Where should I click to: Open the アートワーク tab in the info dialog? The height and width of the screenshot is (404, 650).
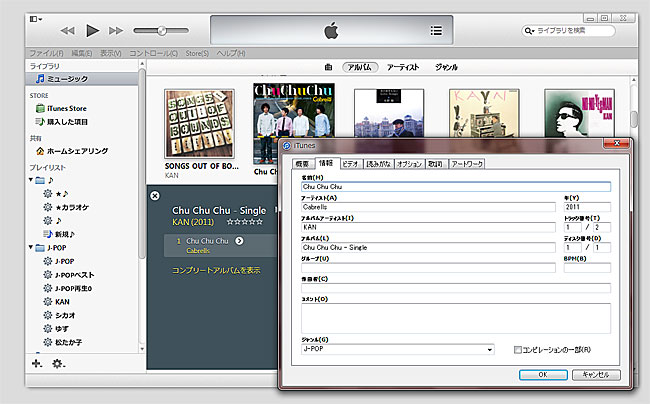467,164
